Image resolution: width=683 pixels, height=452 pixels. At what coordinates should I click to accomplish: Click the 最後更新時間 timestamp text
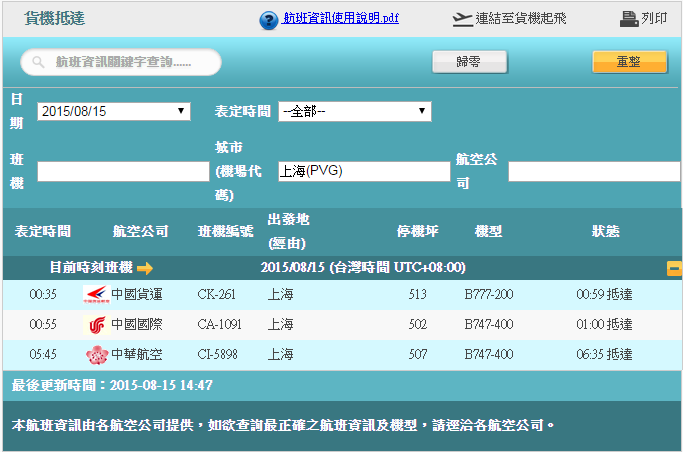coord(112,385)
